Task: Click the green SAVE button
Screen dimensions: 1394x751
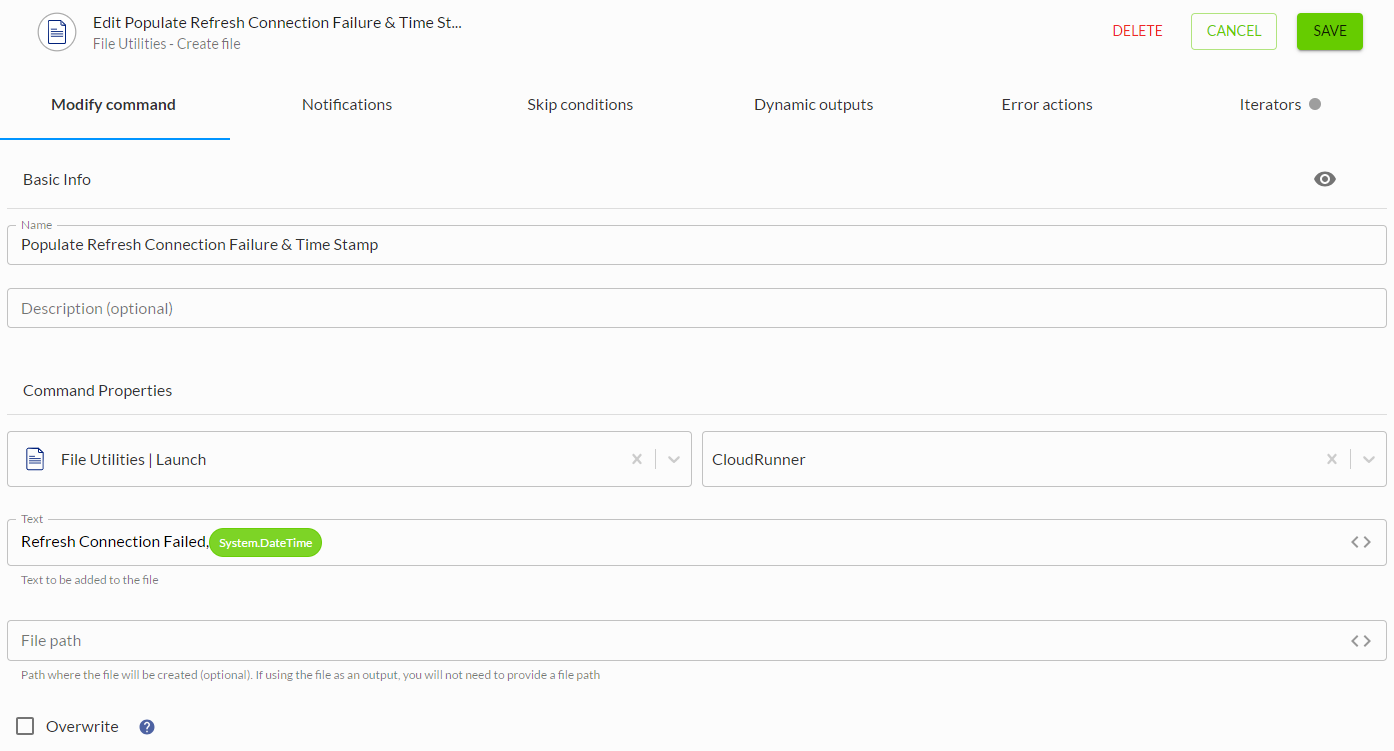Action: [x=1330, y=31]
